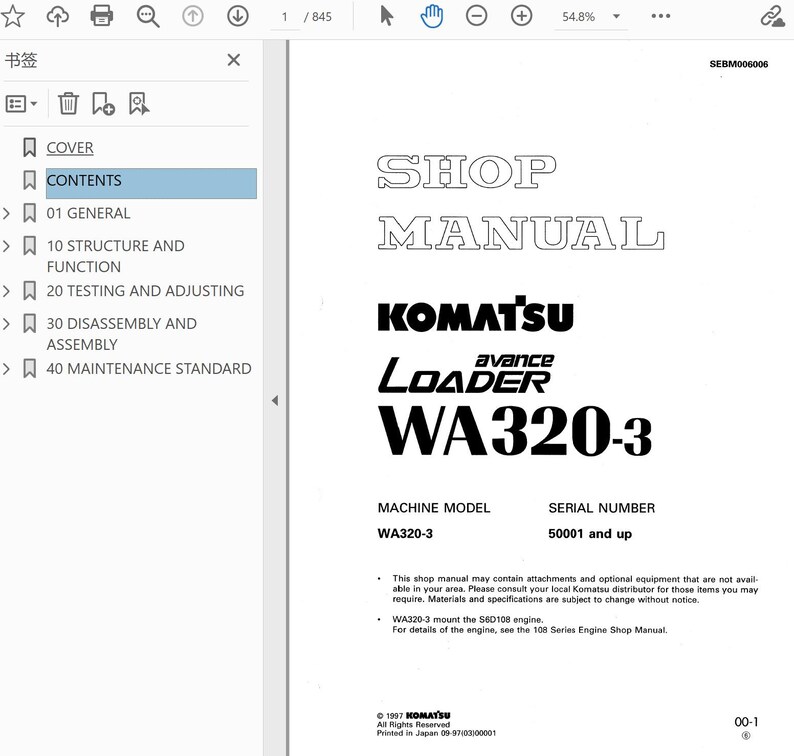Go to next page arrow

click(x=237, y=16)
